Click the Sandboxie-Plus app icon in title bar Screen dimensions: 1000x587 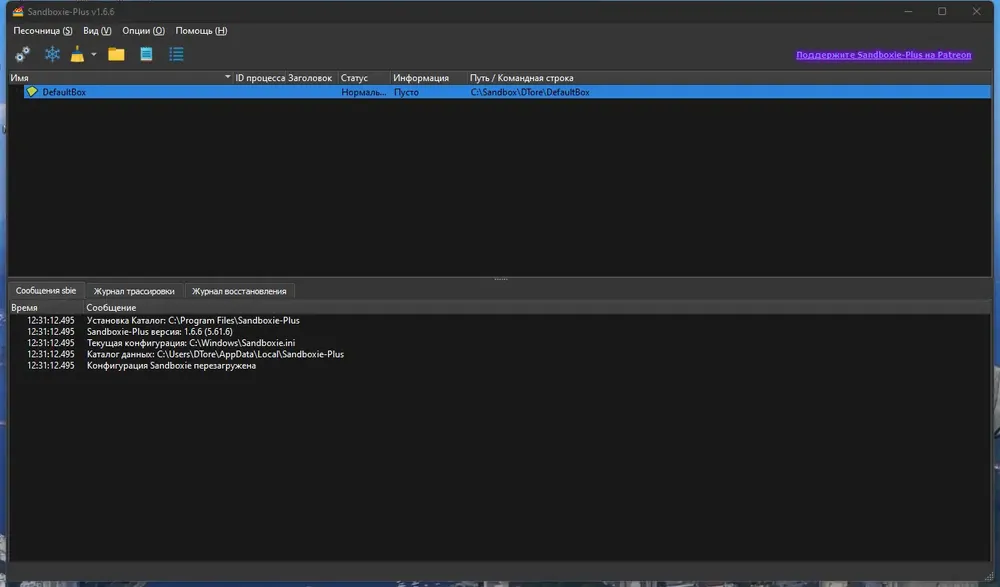[x=18, y=11]
